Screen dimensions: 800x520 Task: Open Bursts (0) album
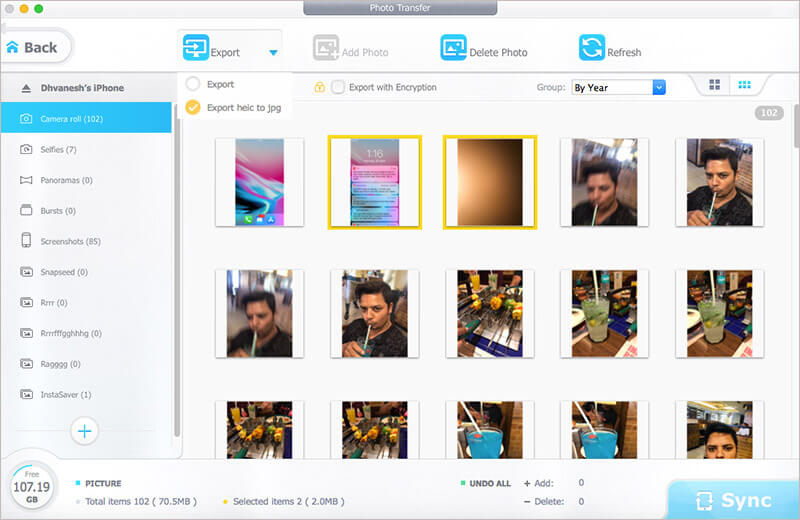(86, 211)
